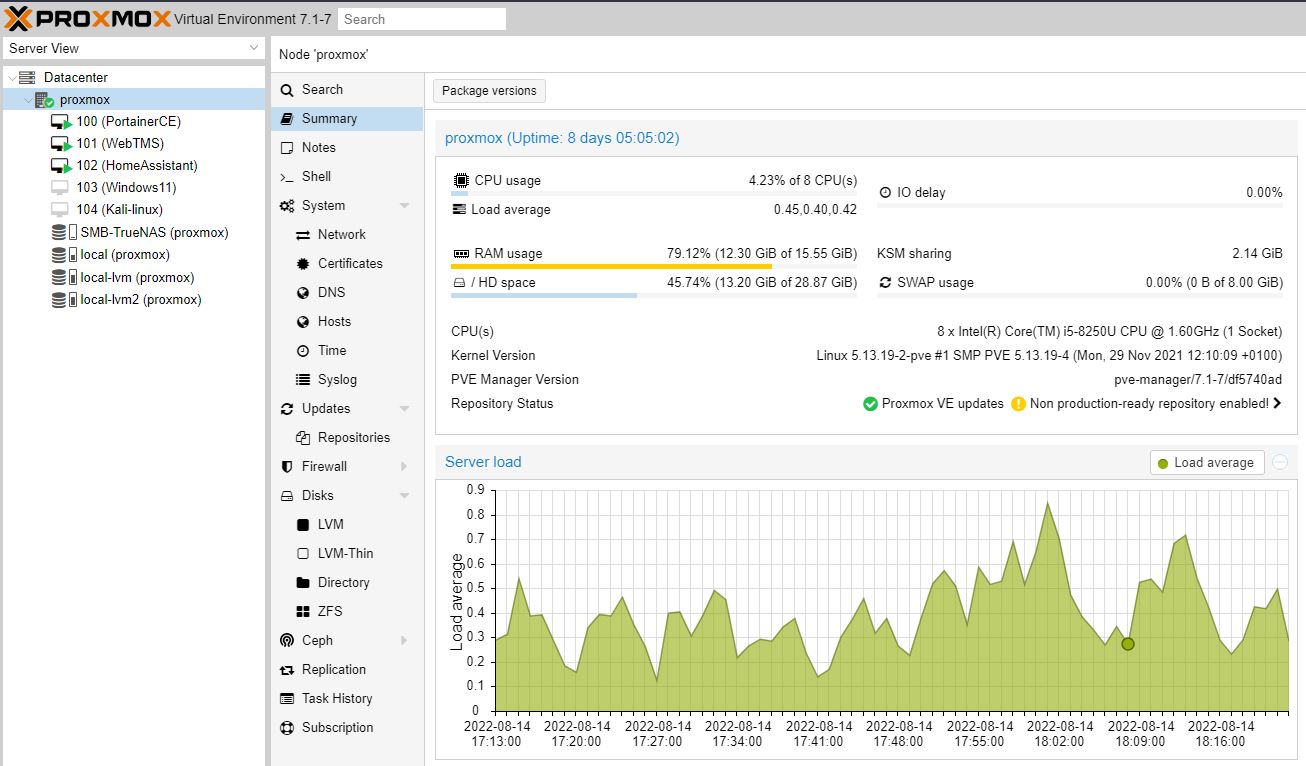Click the Search magnifier icon in node menu
Image resolution: width=1306 pixels, height=766 pixels.
(287, 90)
